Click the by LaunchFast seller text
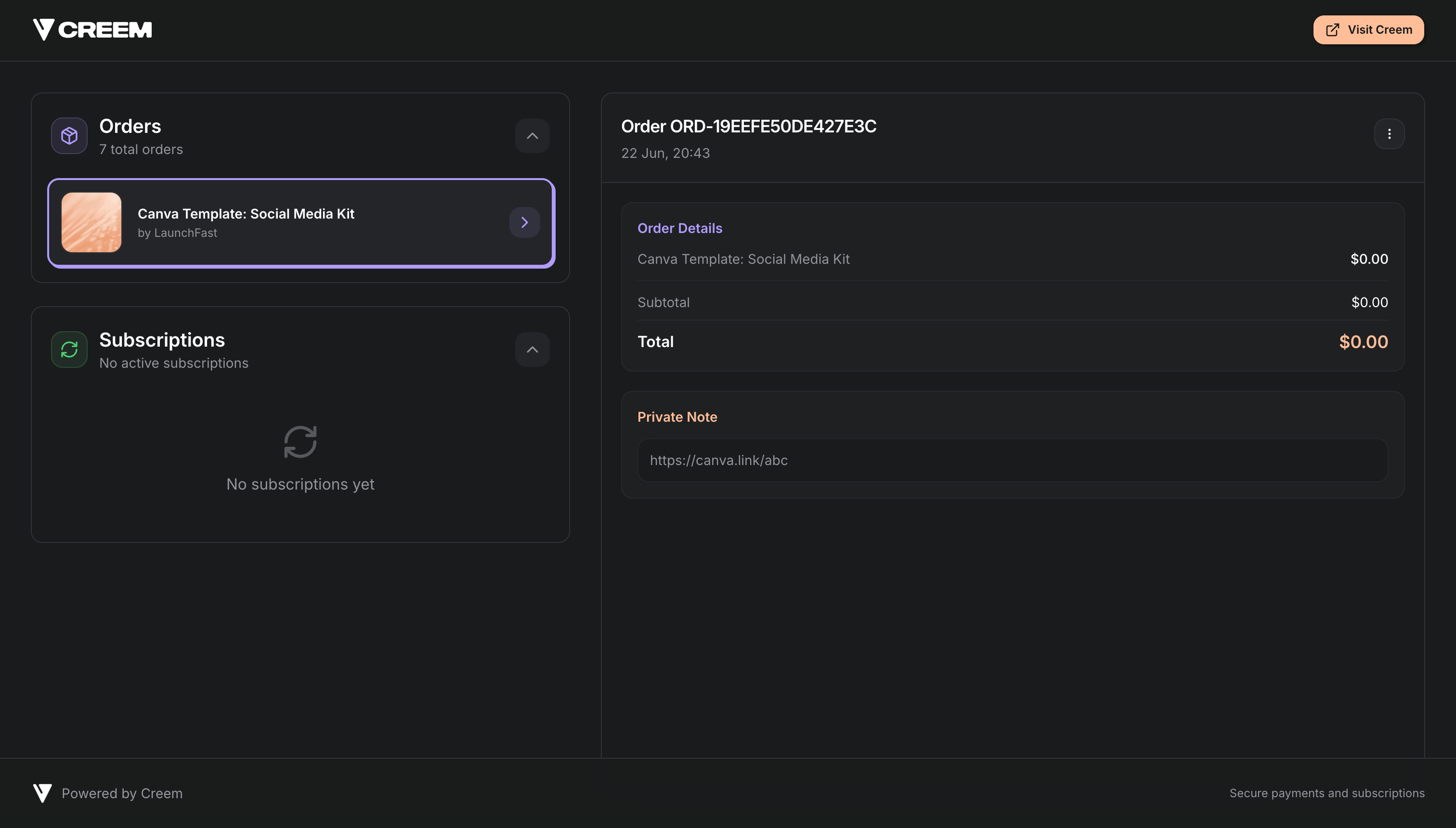Image resolution: width=1456 pixels, height=828 pixels. (178, 233)
